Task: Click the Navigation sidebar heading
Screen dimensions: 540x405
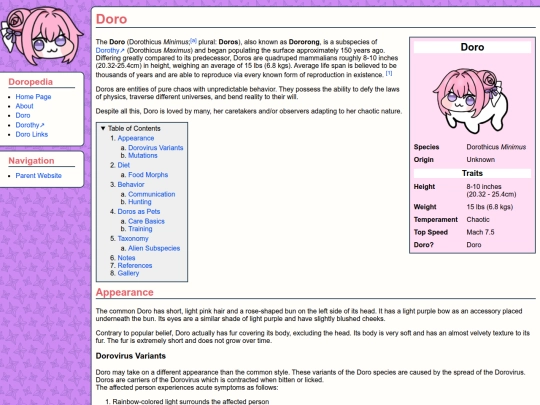Action: 31,161
